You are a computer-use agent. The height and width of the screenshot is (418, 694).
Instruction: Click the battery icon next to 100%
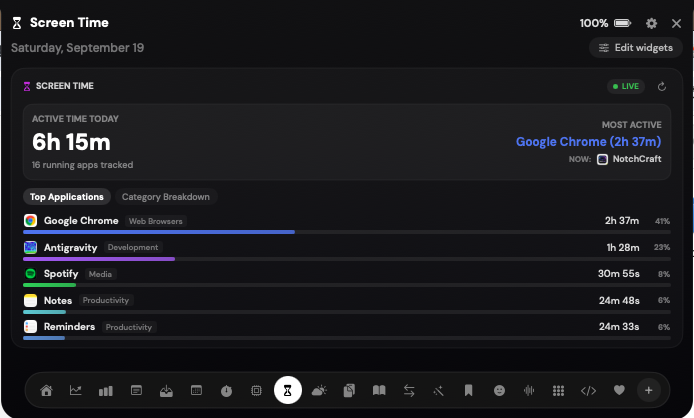(x=622, y=23)
